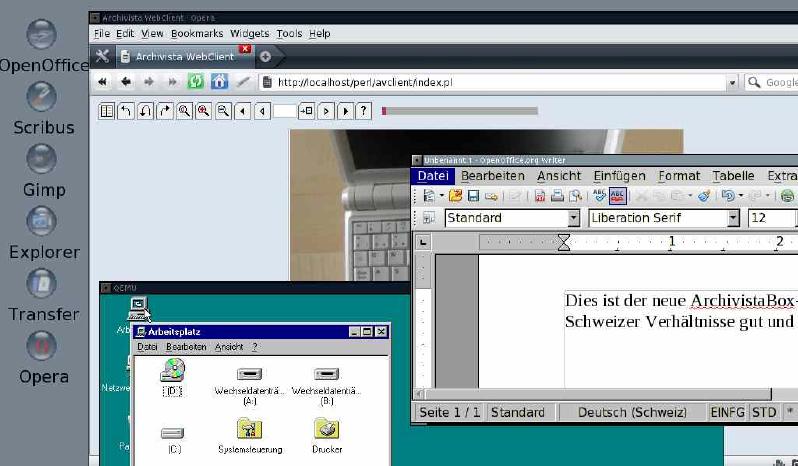Click font size field showing 12
Image resolution: width=798 pixels, height=466 pixels.
[x=771, y=218]
